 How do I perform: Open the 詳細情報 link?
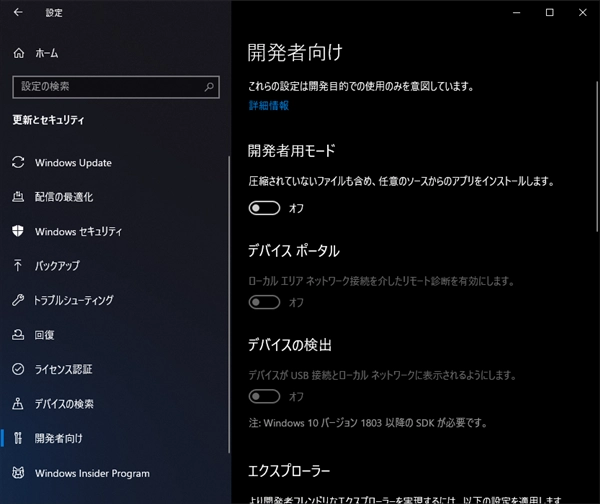pyautogui.click(x=269, y=106)
